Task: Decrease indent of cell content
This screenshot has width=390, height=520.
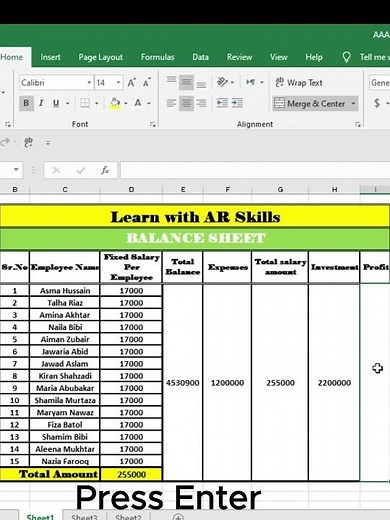Action: coord(222,103)
